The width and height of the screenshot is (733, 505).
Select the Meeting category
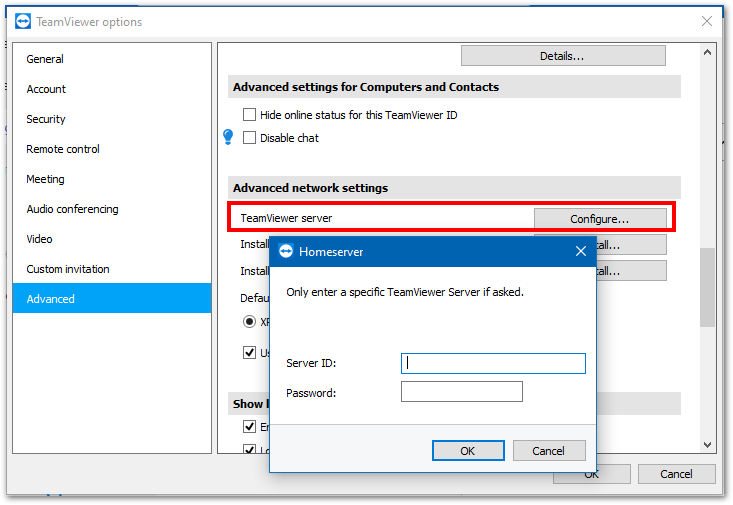(x=112, y=179)
